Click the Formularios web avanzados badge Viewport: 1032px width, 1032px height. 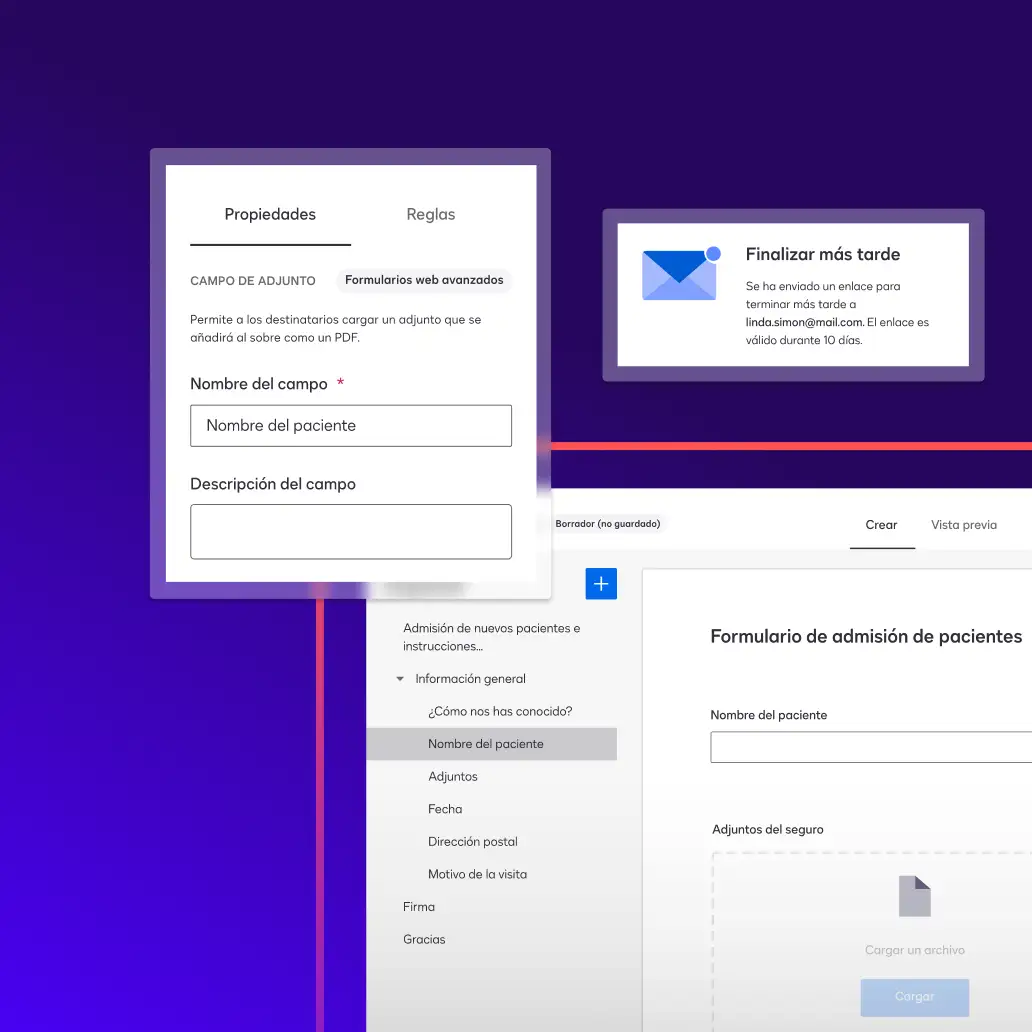point(424,280)
